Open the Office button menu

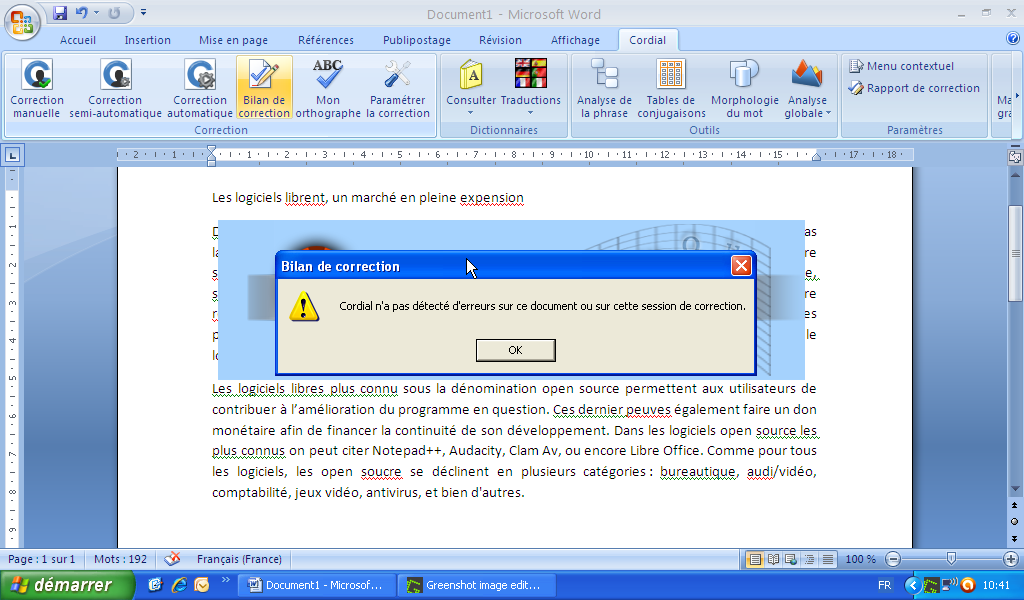(x=22, y=22)
